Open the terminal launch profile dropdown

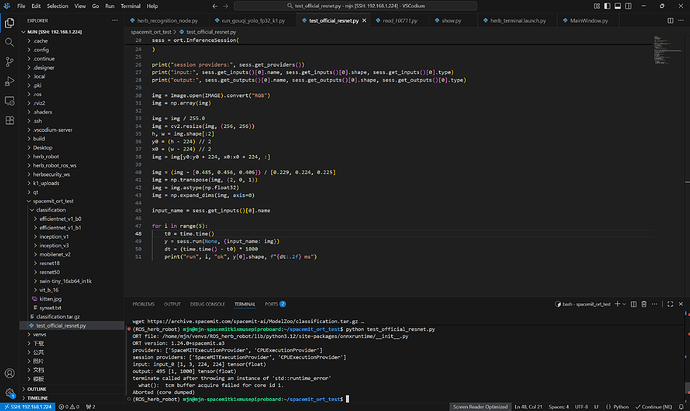[x=624, y=304]
